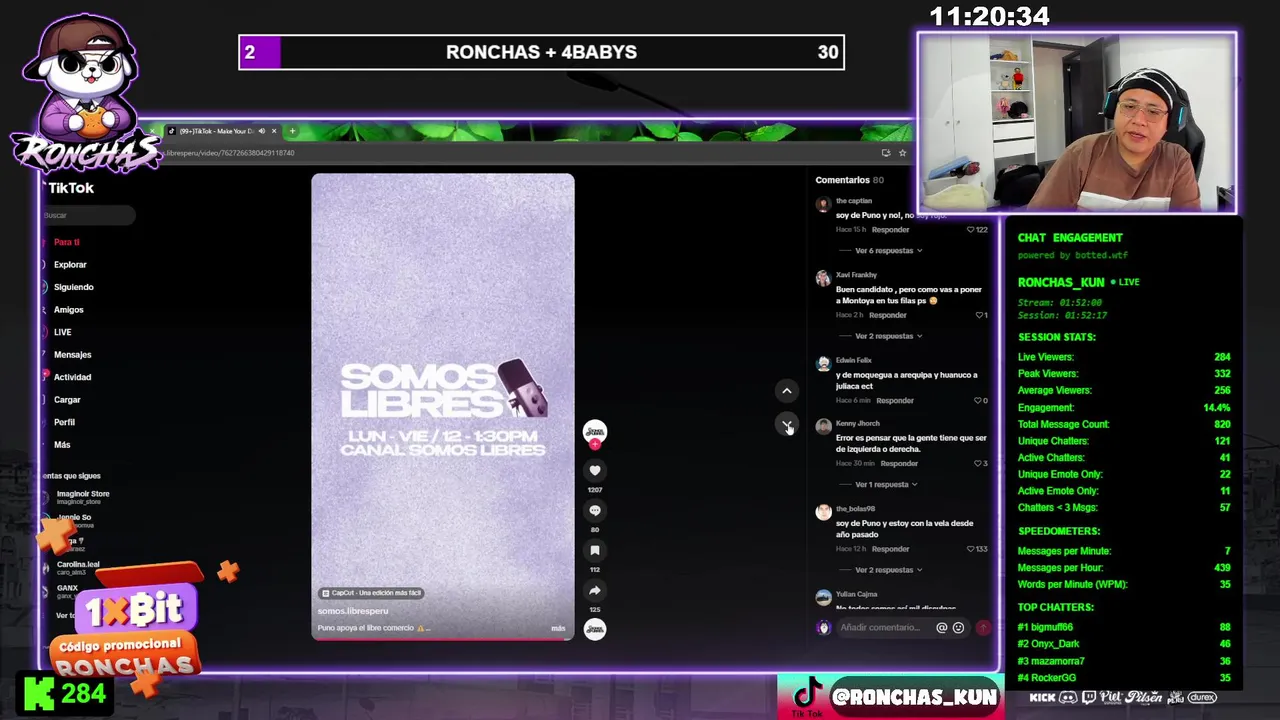Open Explorar in TikTok sidebar
The width and height of the screenshot is (1280, 720).
pos(70,265)
